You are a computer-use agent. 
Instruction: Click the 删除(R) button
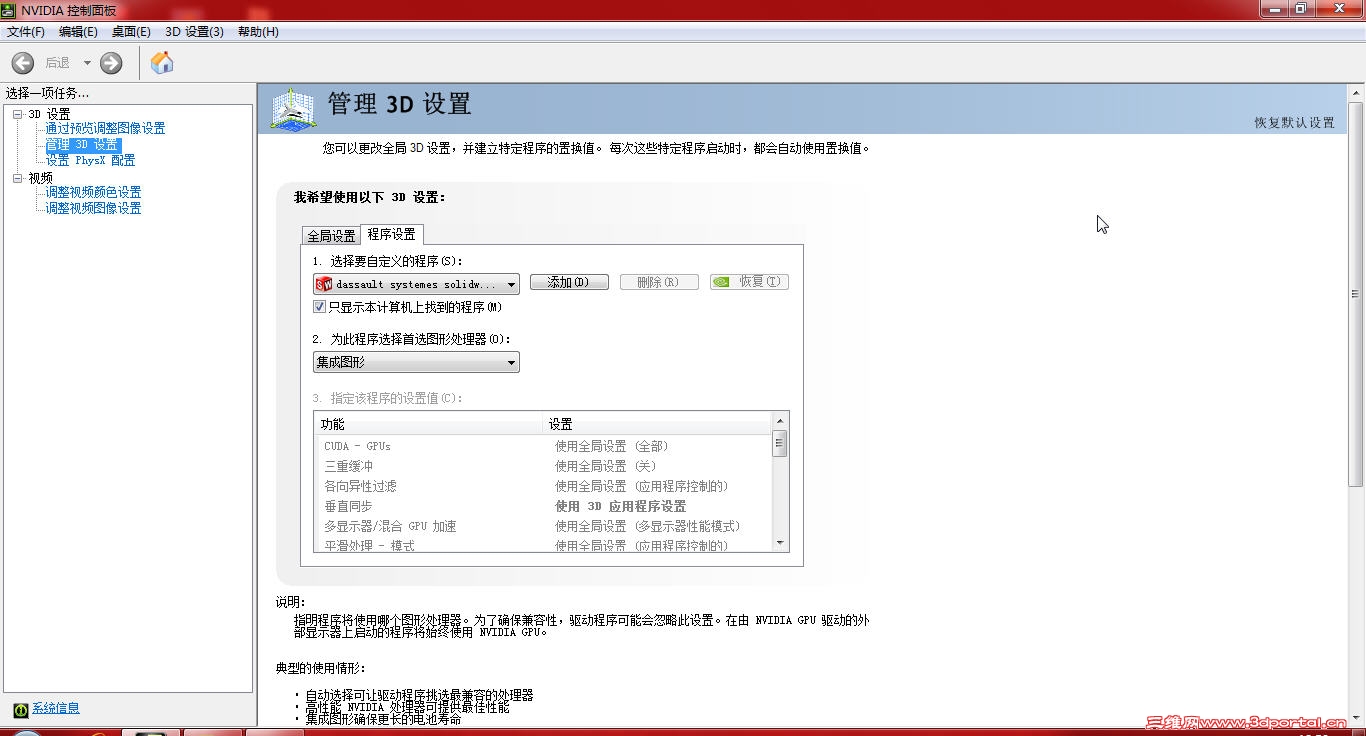tap(659, 283)
